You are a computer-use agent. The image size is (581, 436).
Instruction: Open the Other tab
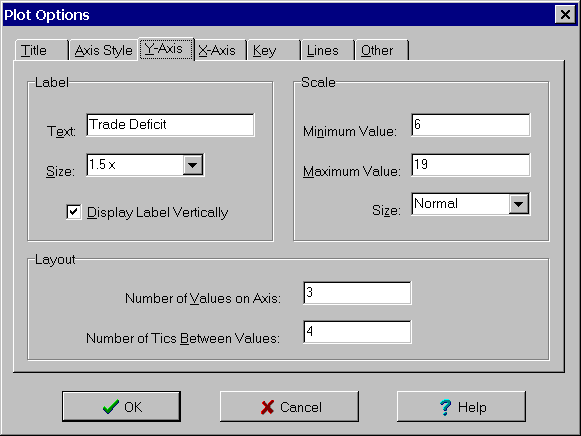[x=382, y=50]
